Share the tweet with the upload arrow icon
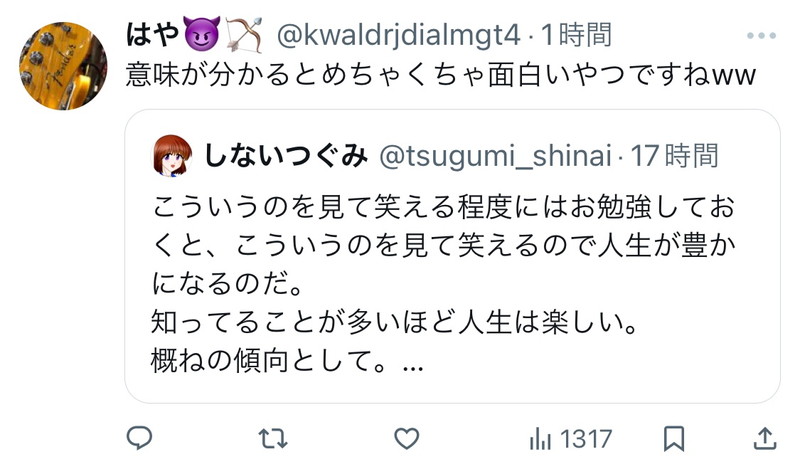The image size is (800, 474). (x=765, y=438)
